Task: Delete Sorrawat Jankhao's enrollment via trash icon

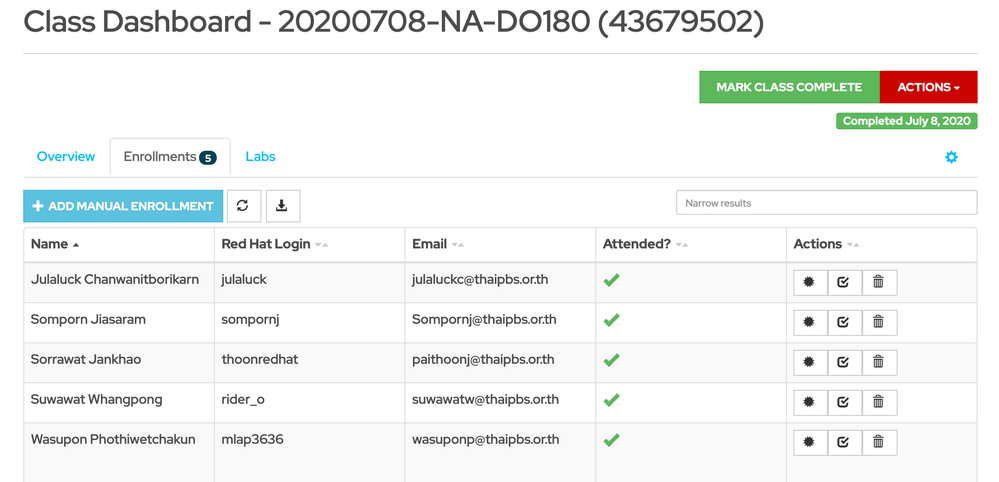Action: coord(878,362)
